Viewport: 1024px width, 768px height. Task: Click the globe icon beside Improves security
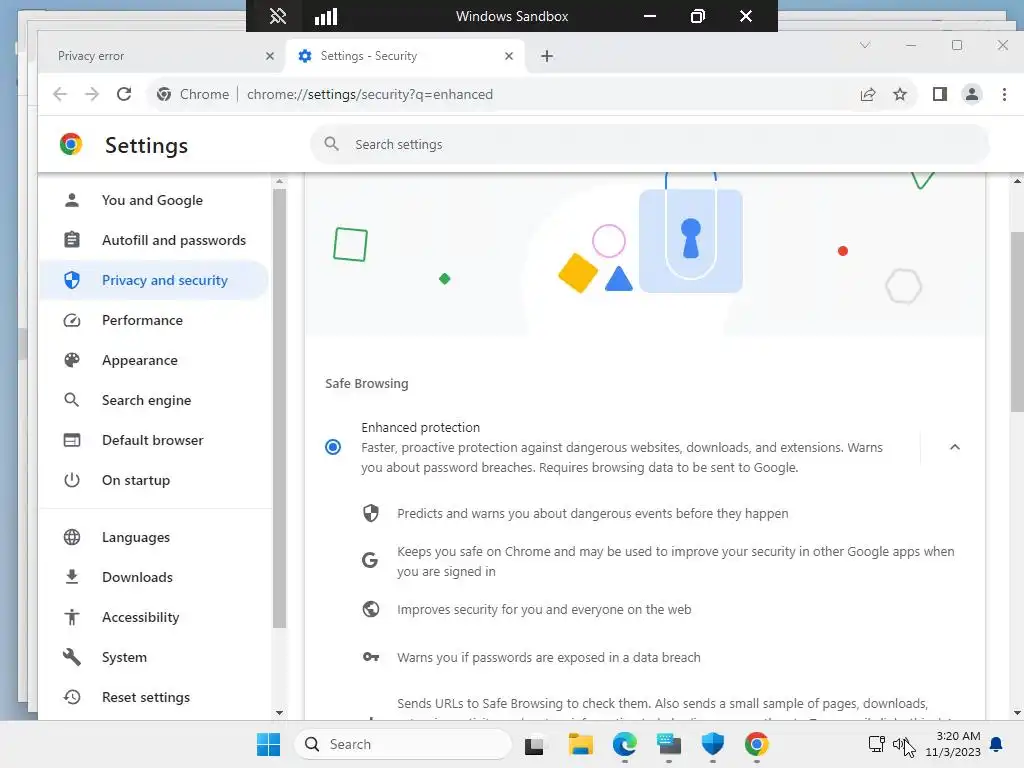tap(371, 609)
